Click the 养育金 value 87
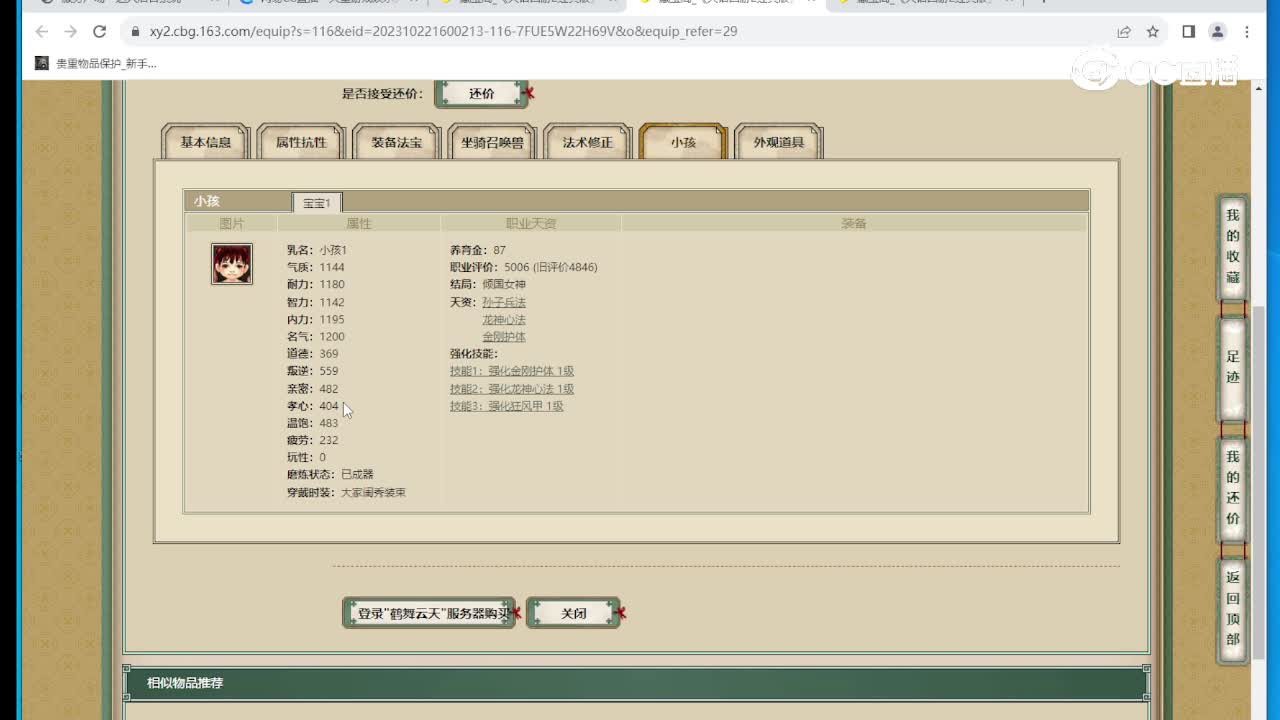 [499, 250]
